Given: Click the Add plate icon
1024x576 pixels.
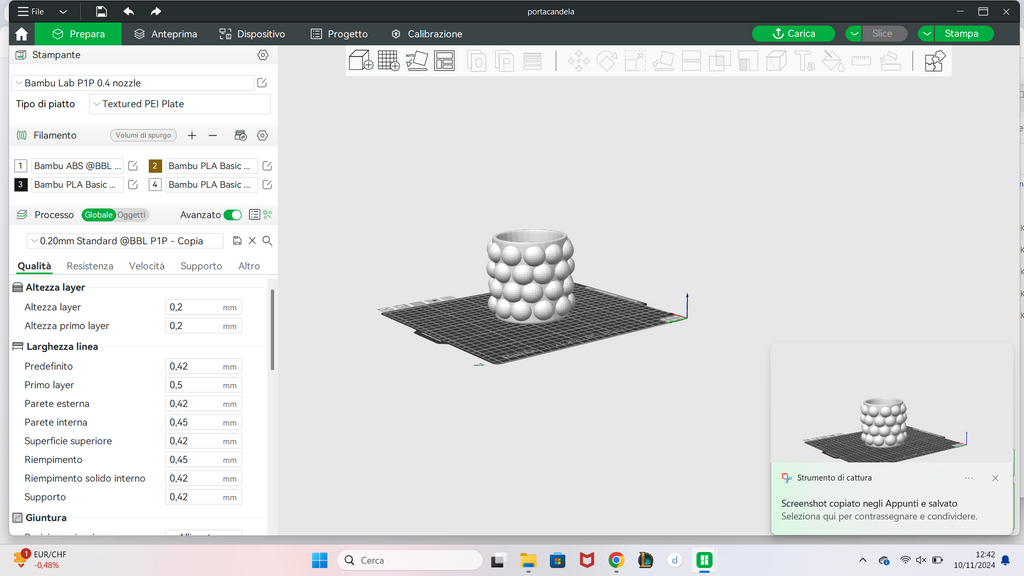Looking at the screenshot, I should [x=389, y=61].
